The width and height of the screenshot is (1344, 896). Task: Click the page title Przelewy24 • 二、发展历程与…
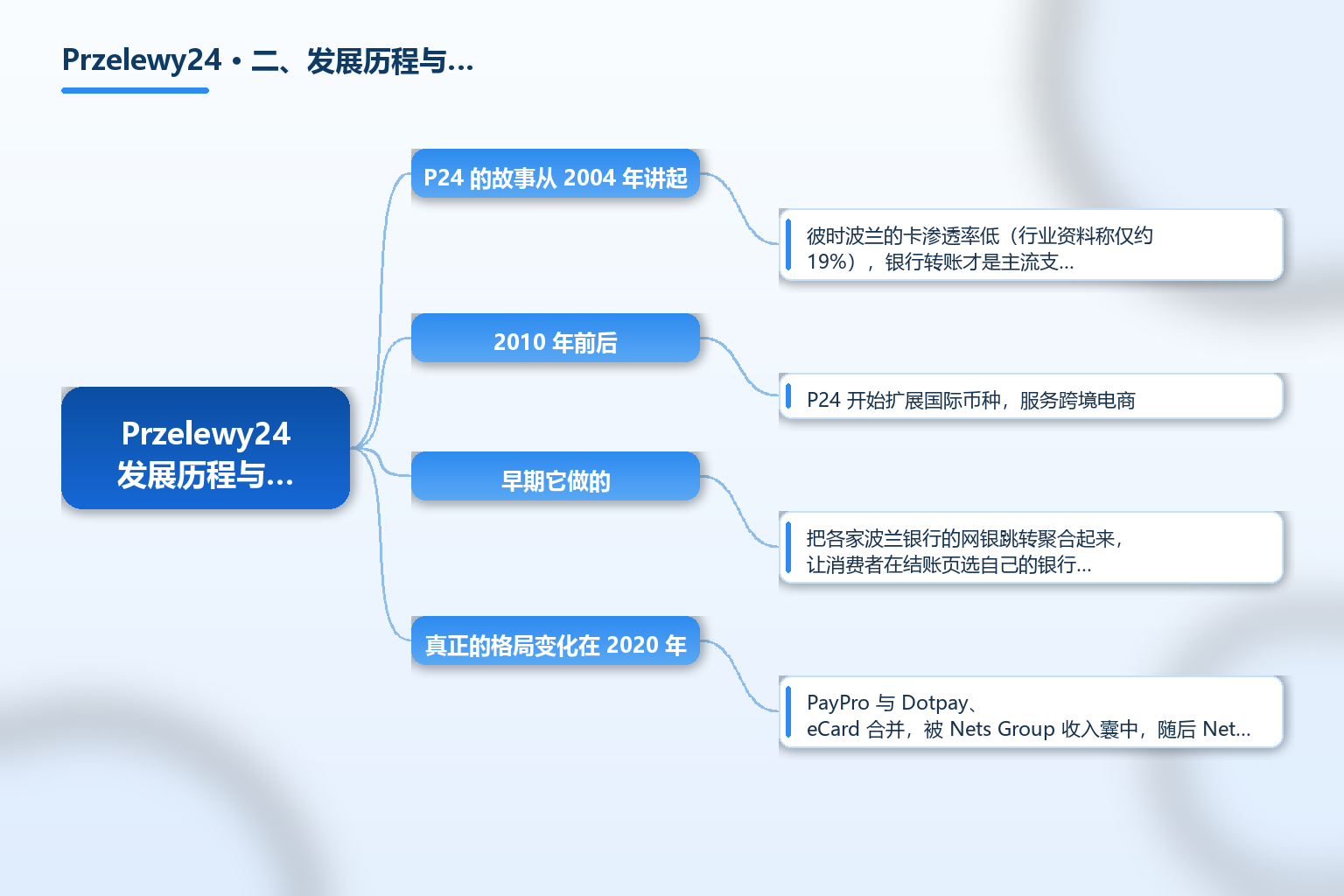pyautogui.click(x=268, y=60)
